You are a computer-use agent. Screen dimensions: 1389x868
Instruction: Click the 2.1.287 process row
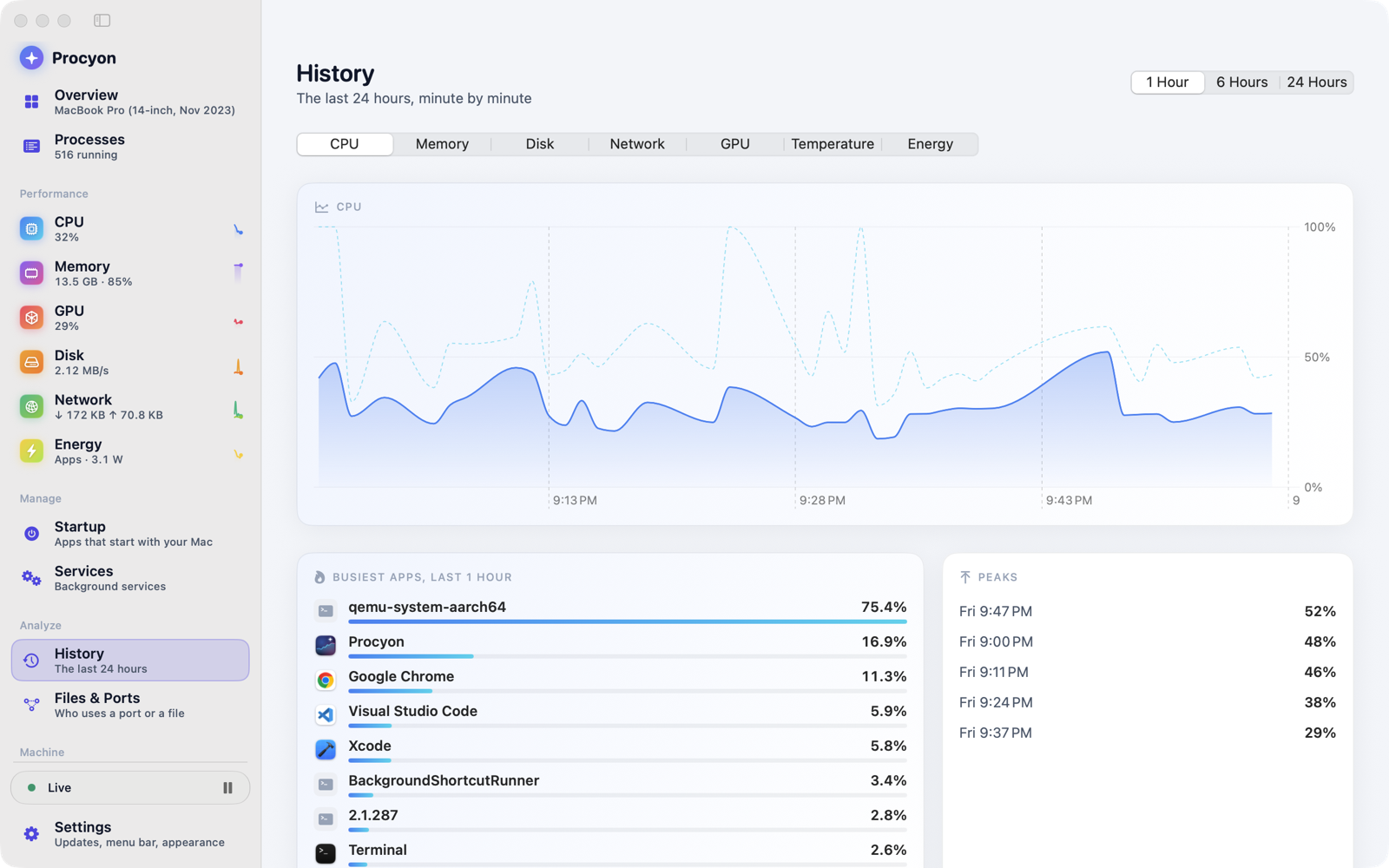pyautogui.click(x=610, y=819)
